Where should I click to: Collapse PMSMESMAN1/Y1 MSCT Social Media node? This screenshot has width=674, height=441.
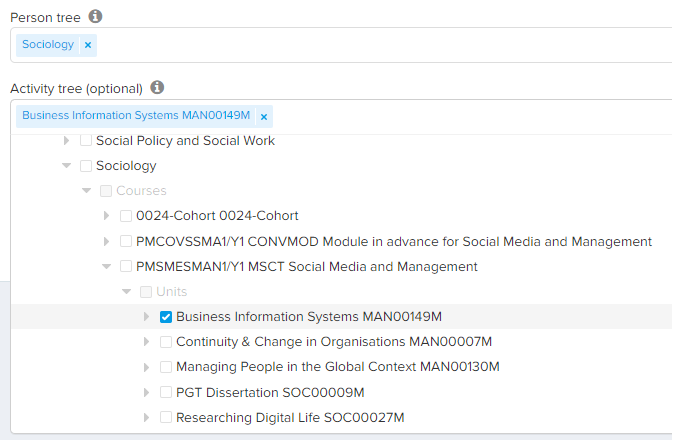[107, 267]
